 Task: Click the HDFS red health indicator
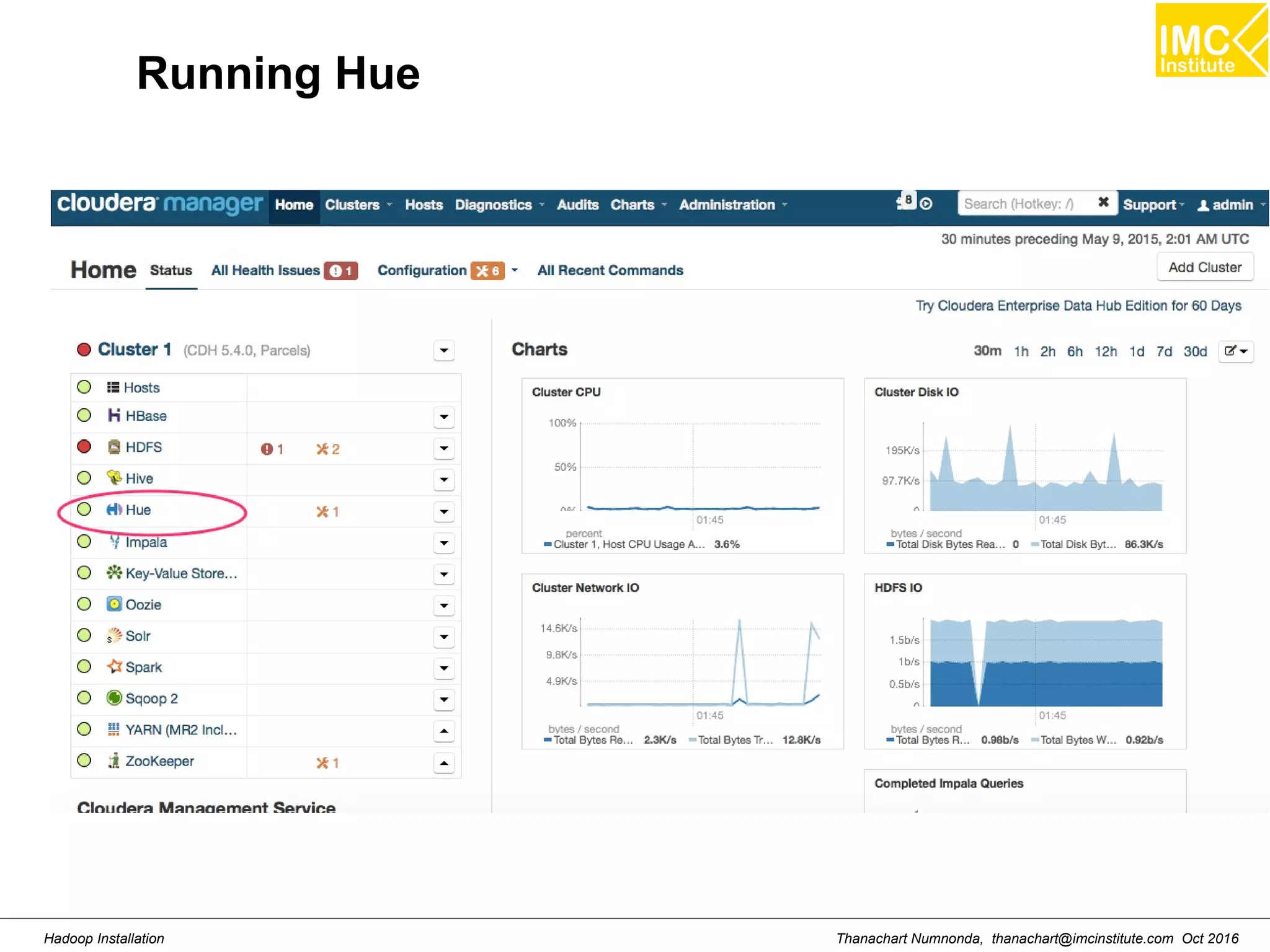(84, 446)
